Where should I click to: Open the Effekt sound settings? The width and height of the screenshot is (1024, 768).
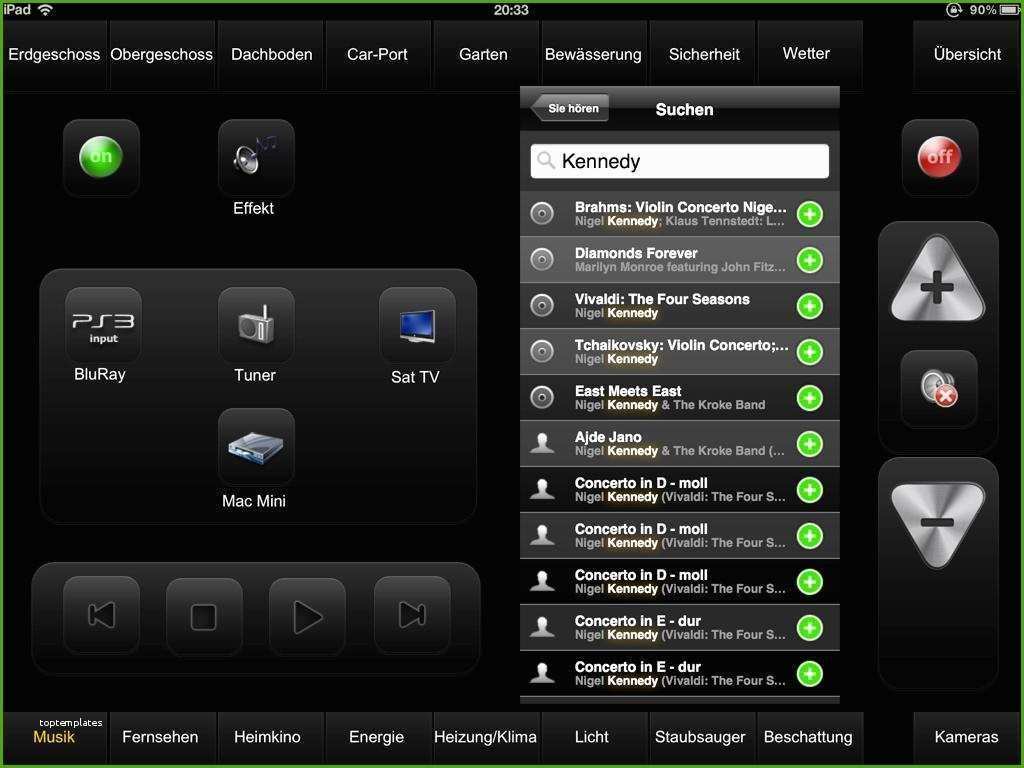point(256,158)
